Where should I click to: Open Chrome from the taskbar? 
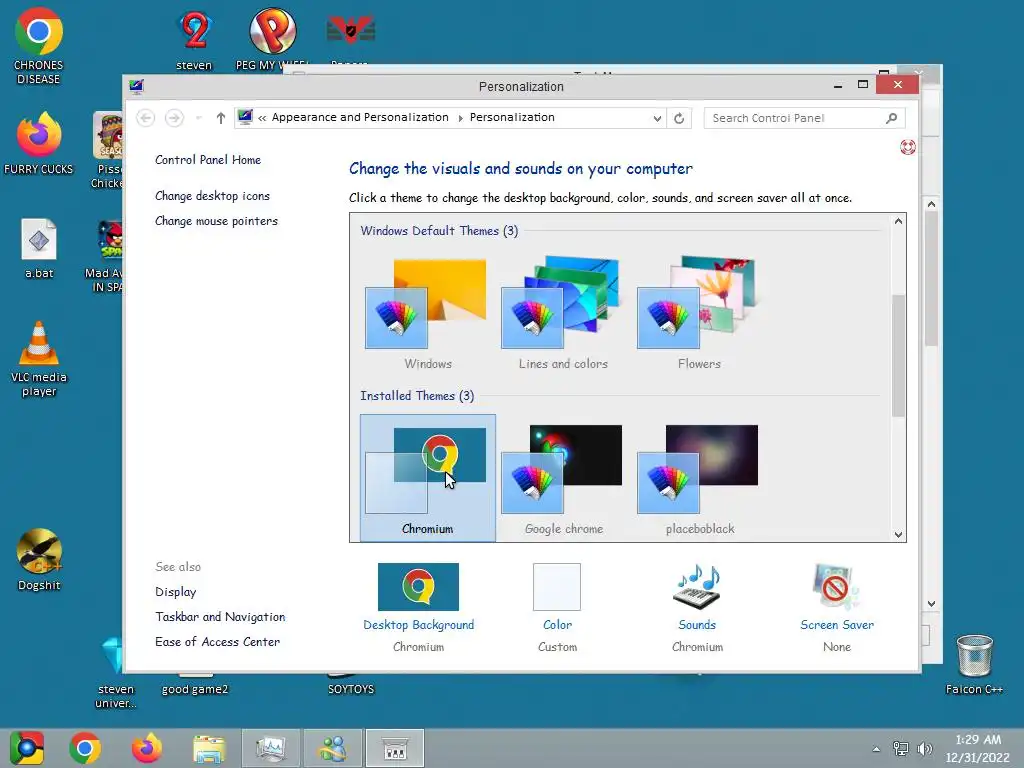85,748
